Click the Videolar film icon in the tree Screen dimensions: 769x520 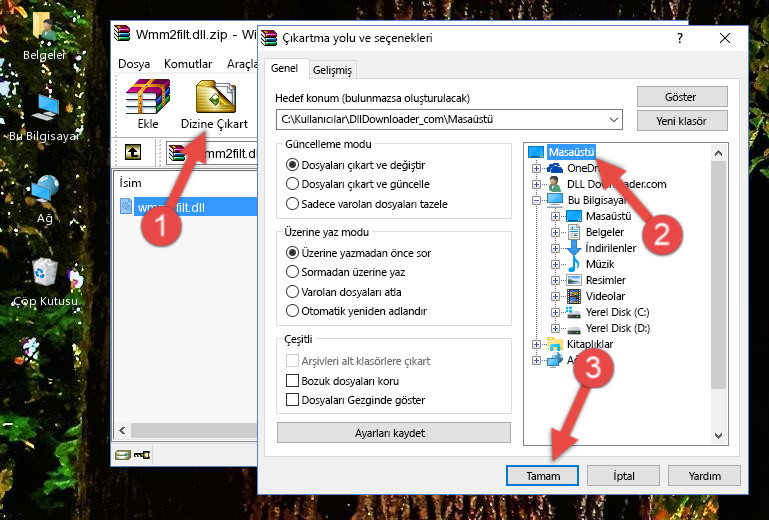573,296
